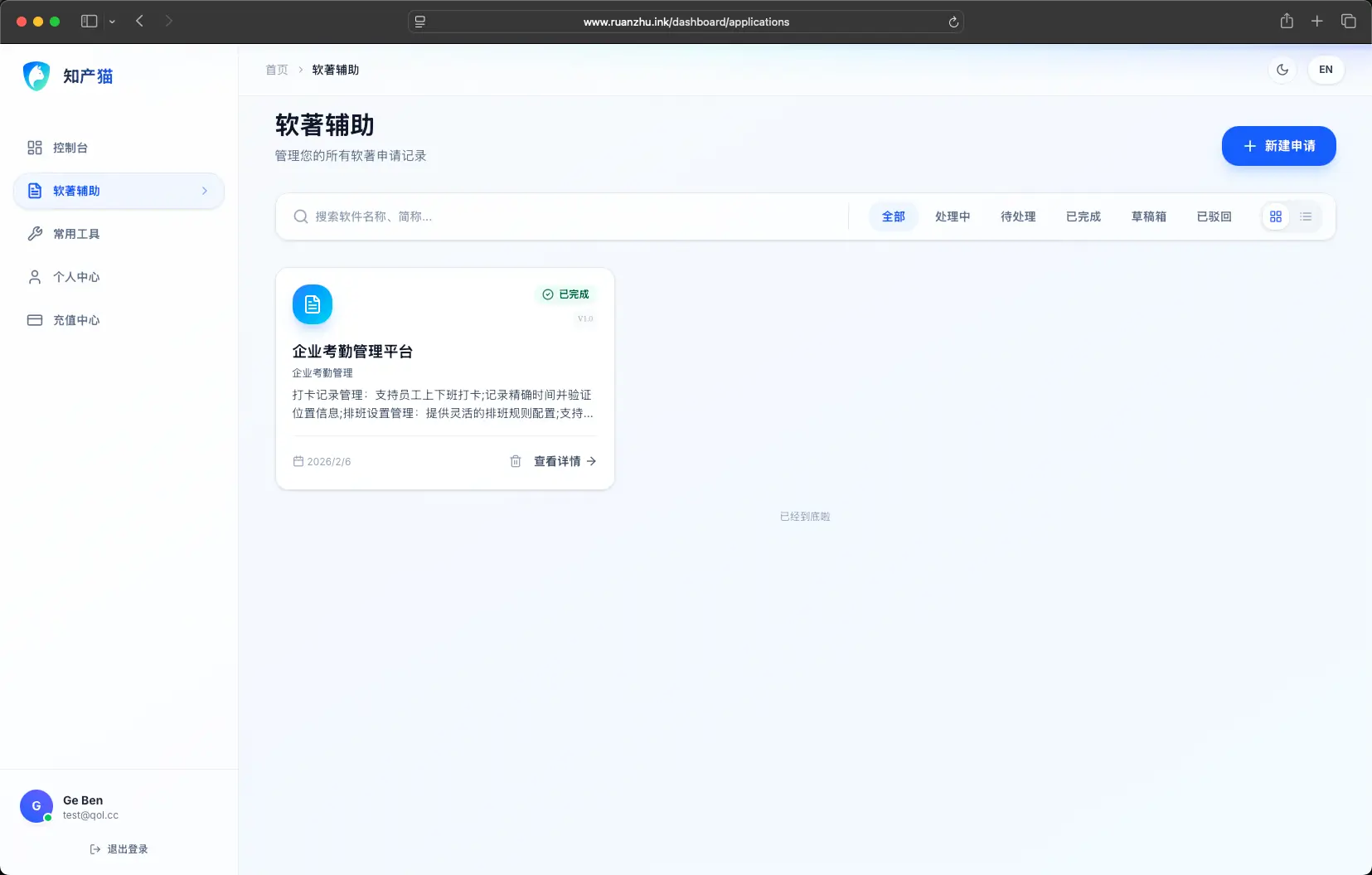Select the 处理中 filter tab
This screenshot has width=1372, height=875.
click(x=953, y=216)
